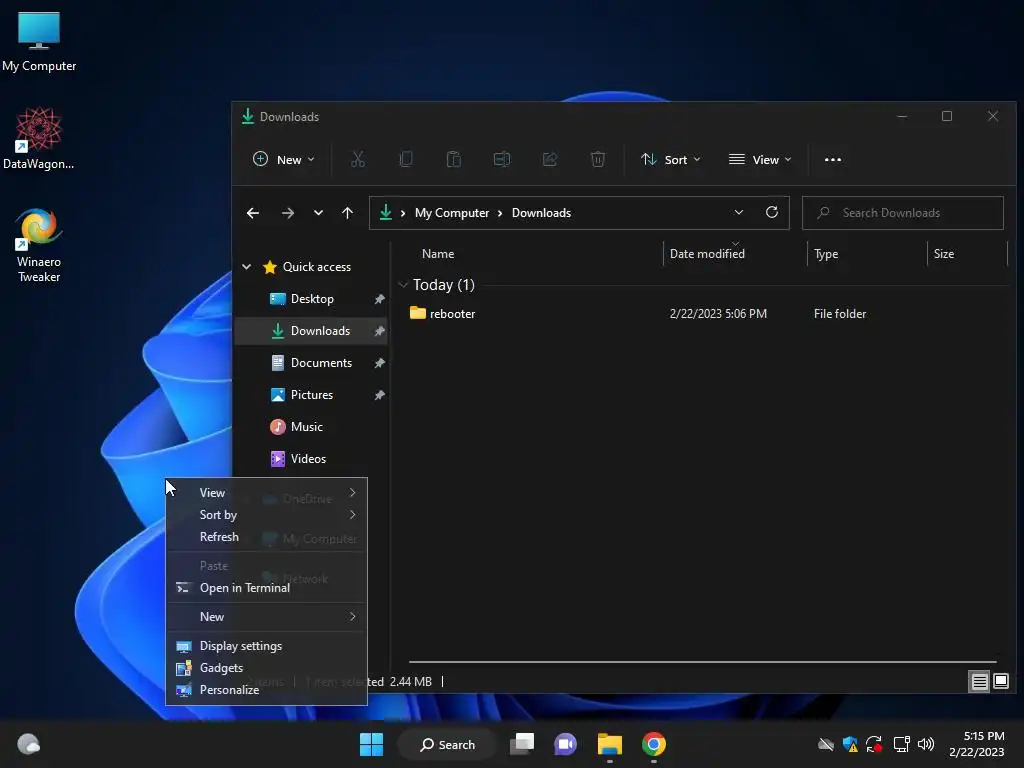This screenshot has width=1024, height=768.
Task: Go up one folder level arrow
Action: pyautogui.click(x=347, y=213)
